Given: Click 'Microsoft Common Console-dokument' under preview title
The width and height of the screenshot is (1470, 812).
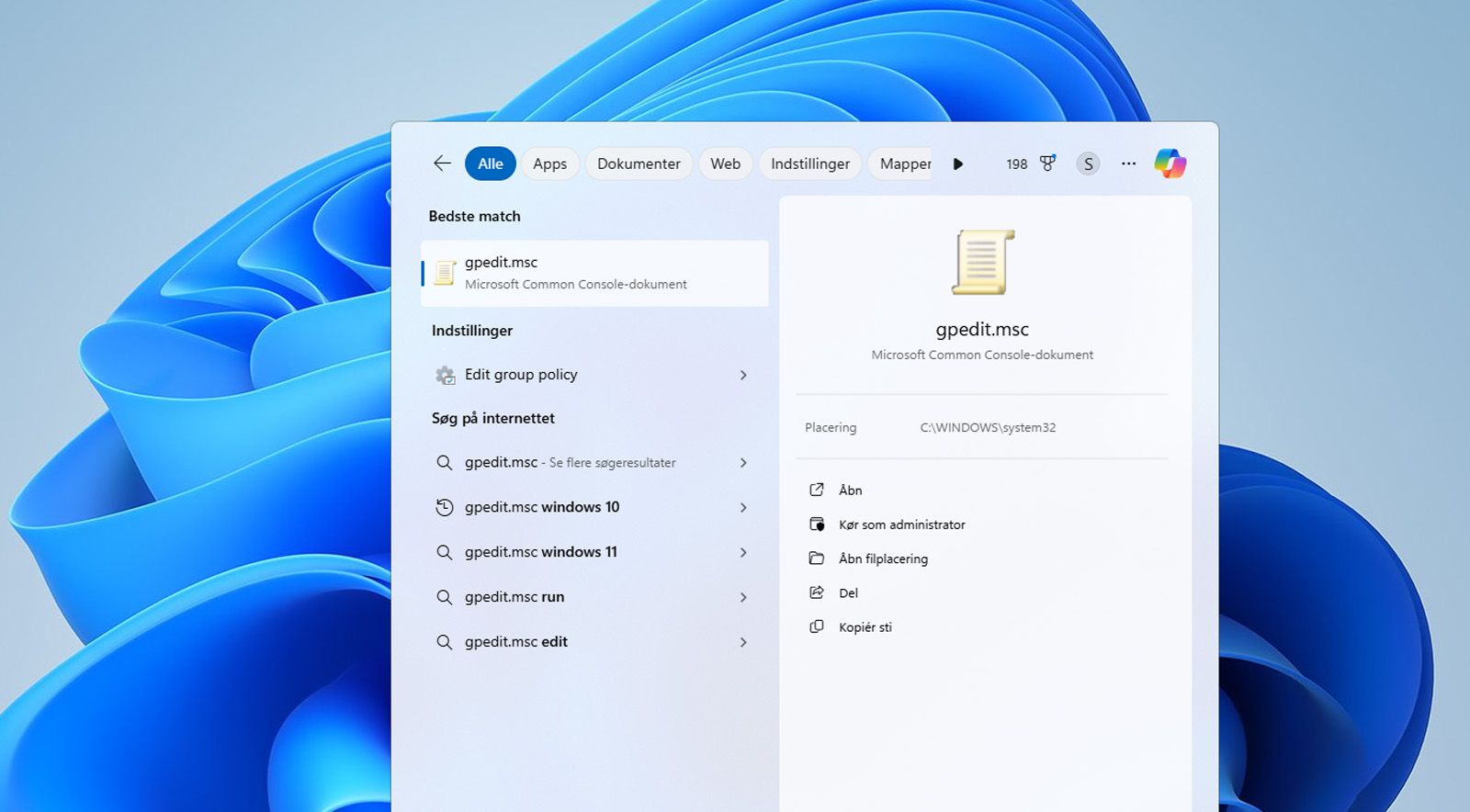Looking at the screenshot, I should 982,355.
